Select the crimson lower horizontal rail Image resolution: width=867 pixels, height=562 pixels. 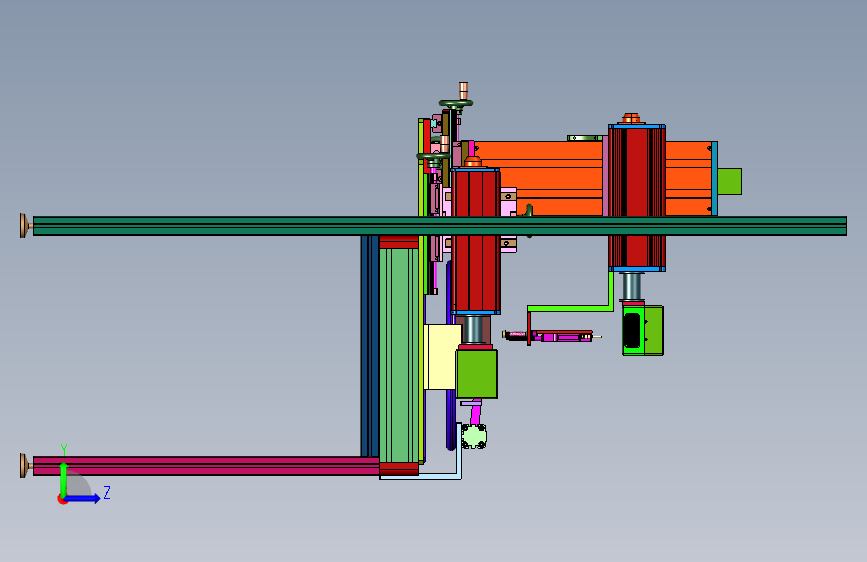pos(206,466)
